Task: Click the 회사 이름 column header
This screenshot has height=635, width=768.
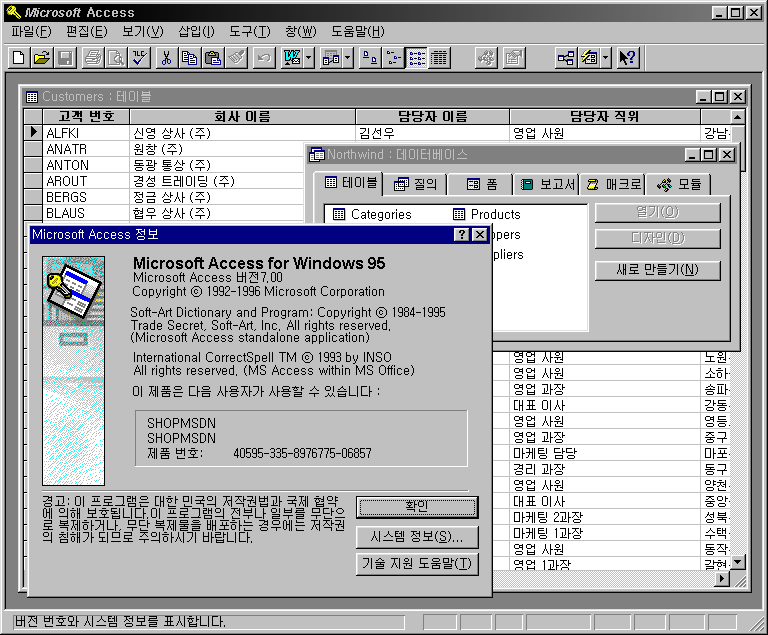Action: pyautogui.click(x=242, y=117)
